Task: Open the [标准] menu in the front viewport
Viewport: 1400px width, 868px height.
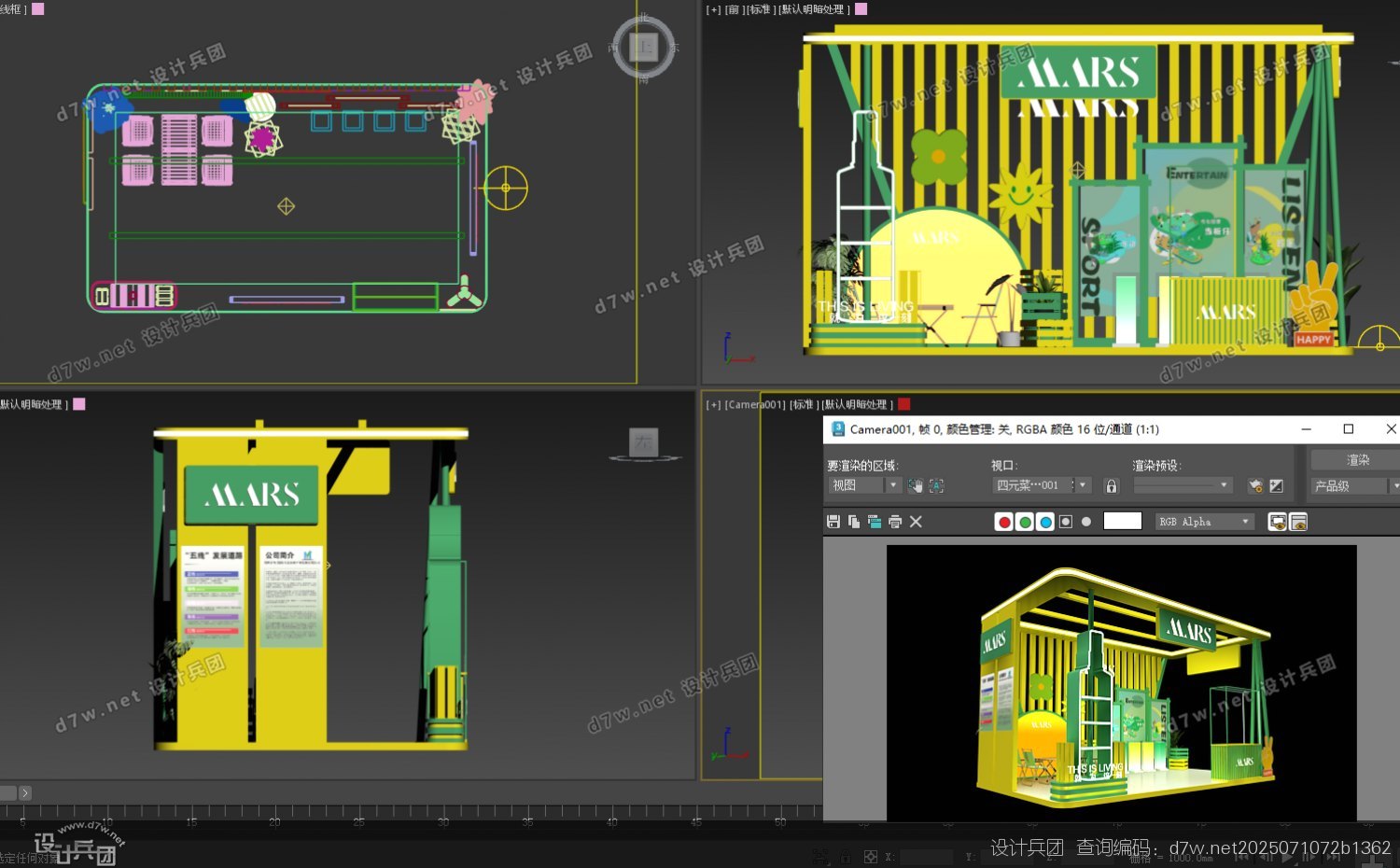Action: tap(760, 9)
